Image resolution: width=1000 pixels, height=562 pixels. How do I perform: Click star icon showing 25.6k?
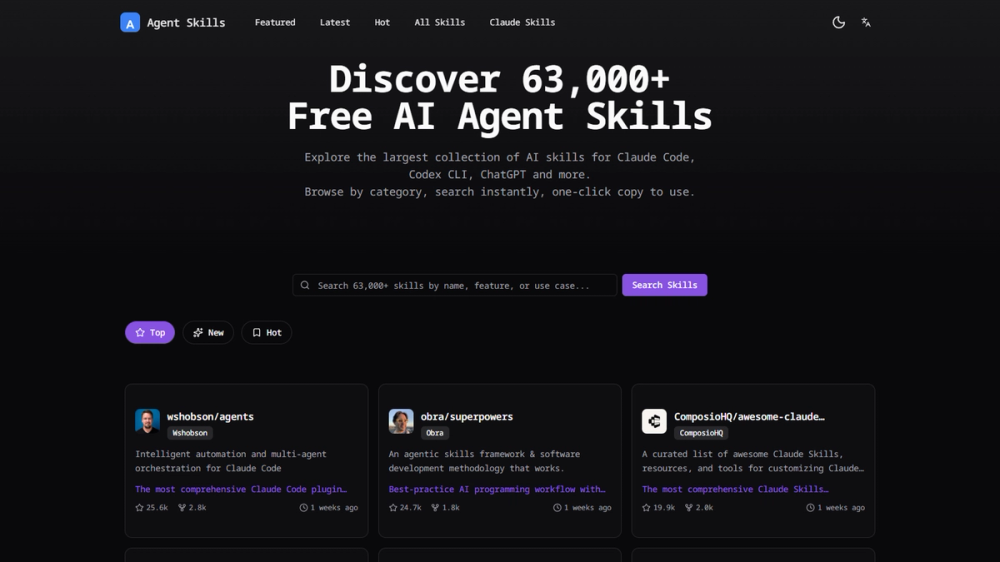click(140, 508)
